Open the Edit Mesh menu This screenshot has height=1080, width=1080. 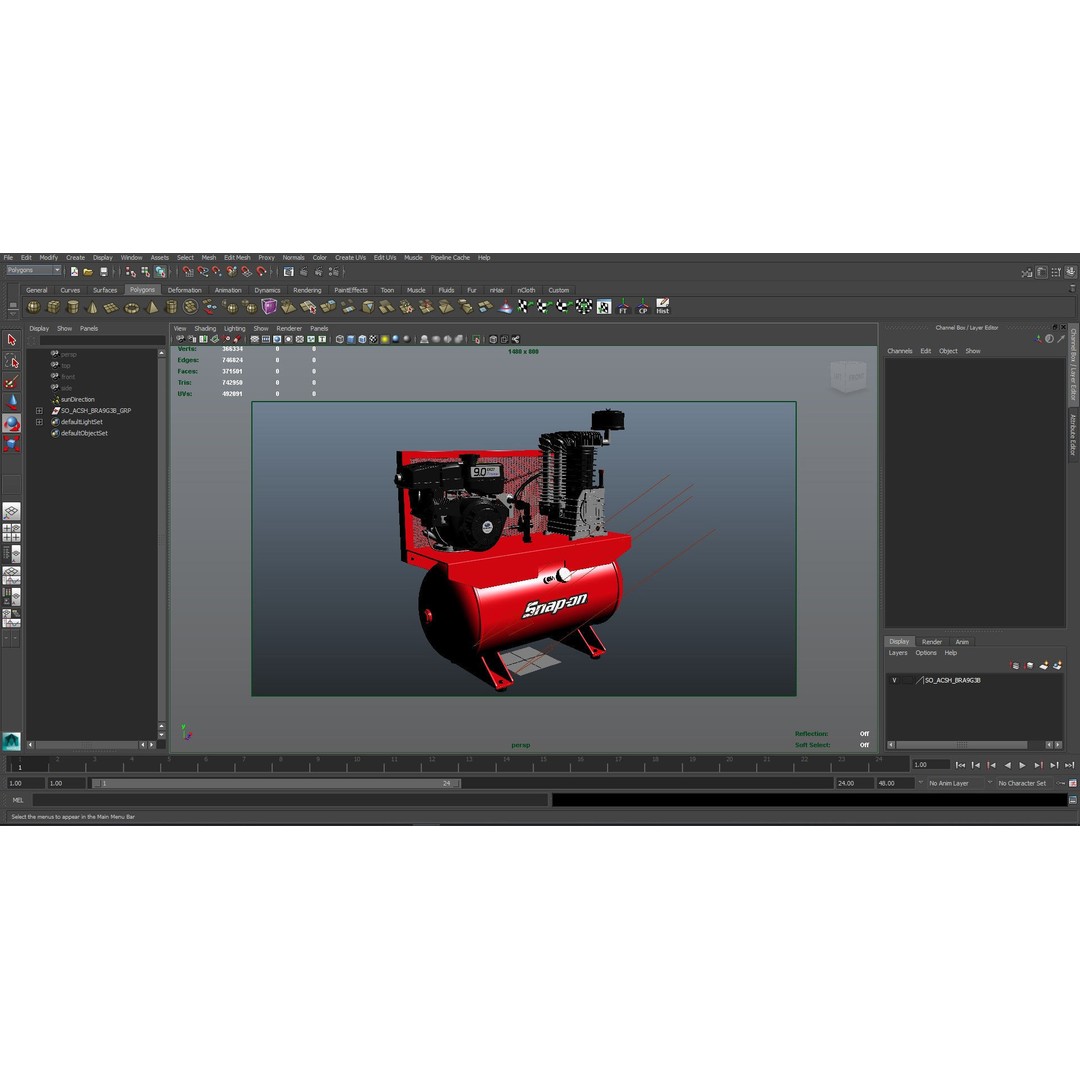tap(237, 258)
